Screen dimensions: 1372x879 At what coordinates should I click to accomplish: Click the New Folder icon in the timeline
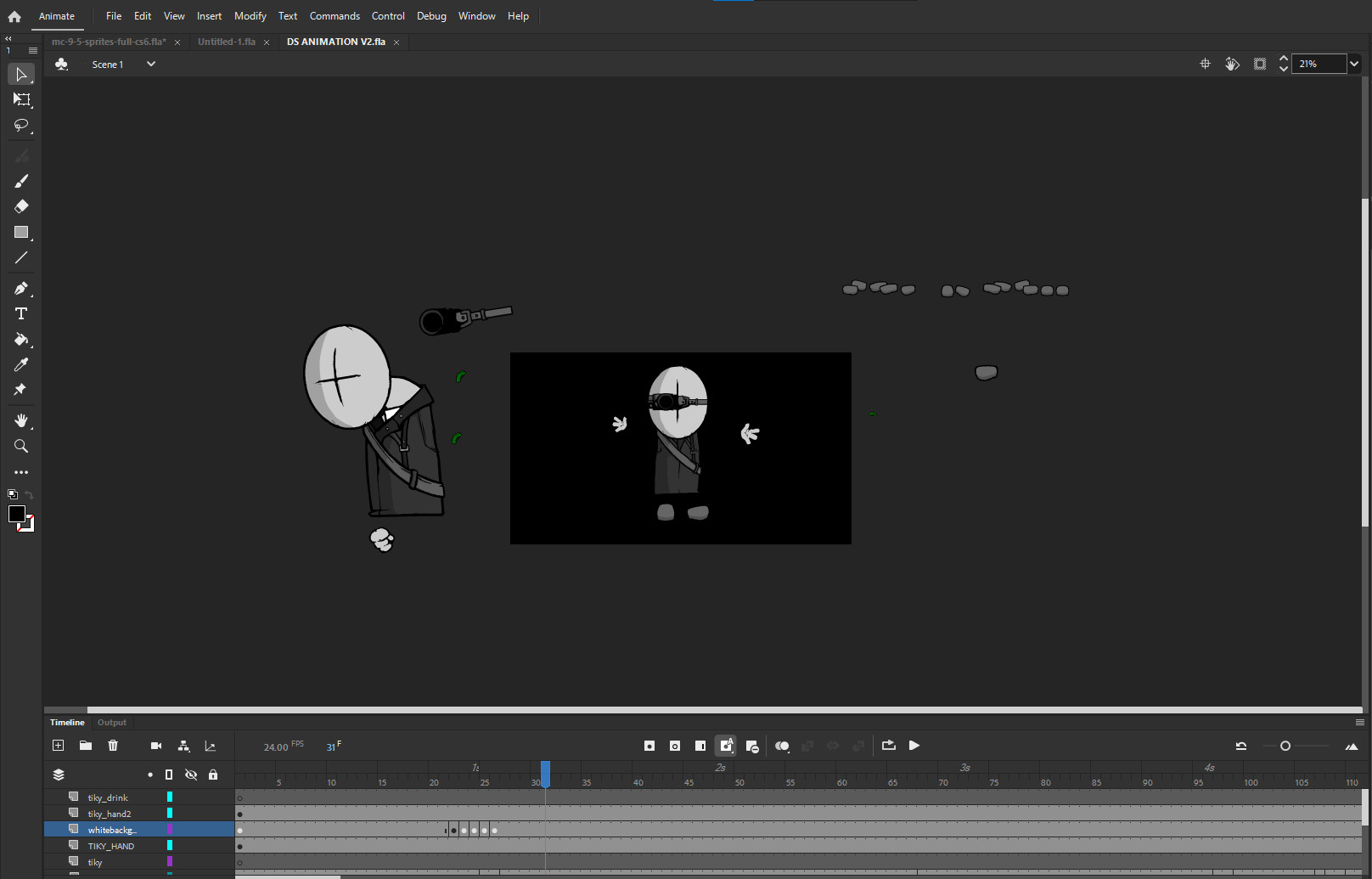[x=86, y=746]
